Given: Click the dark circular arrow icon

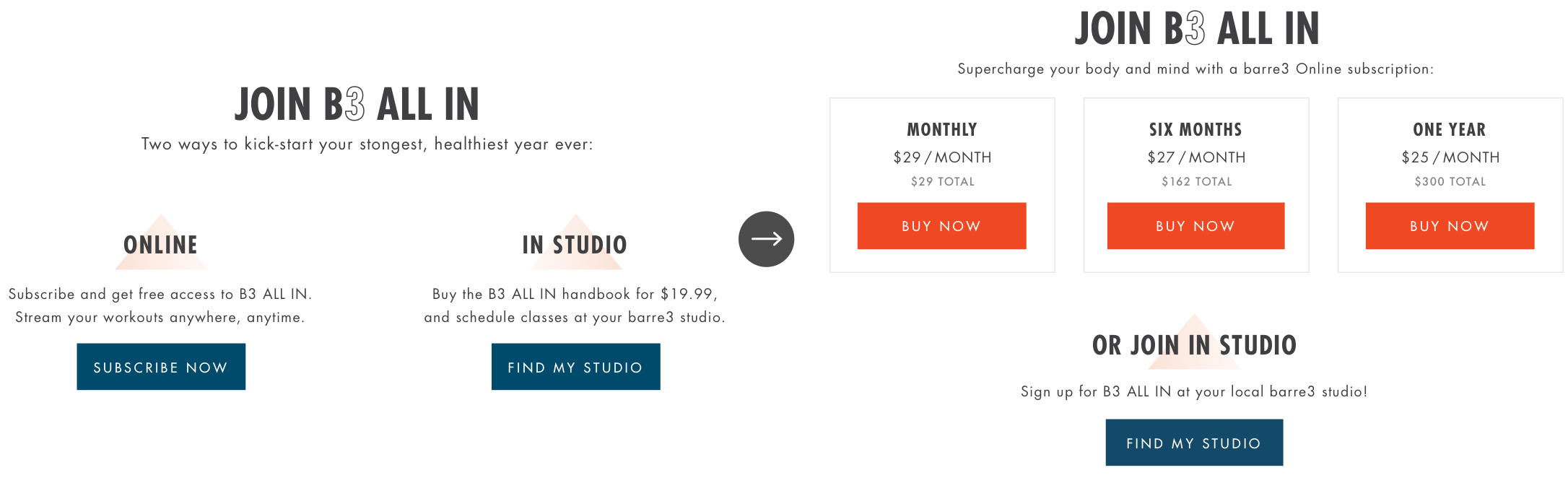Looking at the screenshot, I should [766, 239].
